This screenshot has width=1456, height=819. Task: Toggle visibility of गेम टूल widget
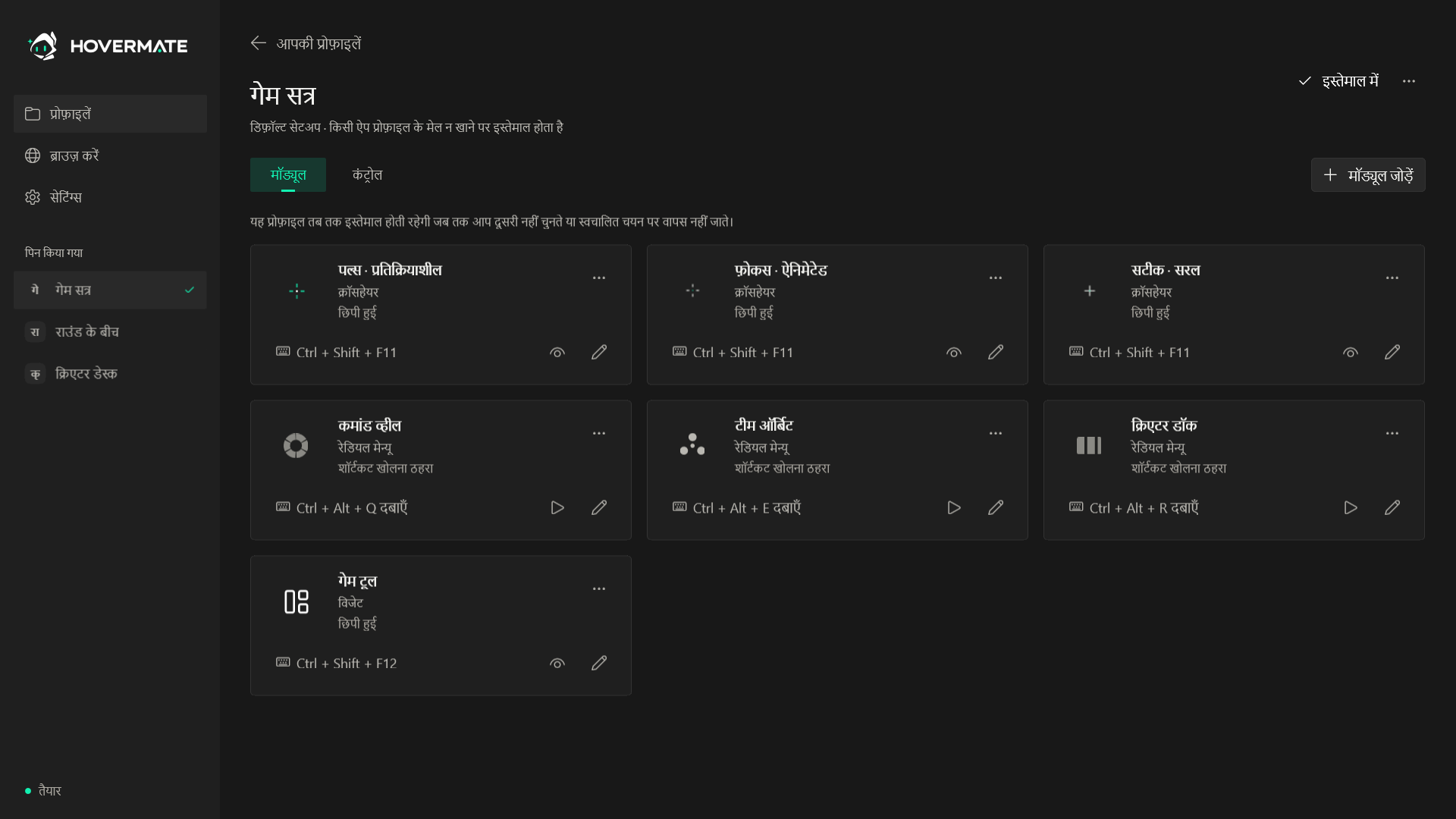(x=557, y=663)
